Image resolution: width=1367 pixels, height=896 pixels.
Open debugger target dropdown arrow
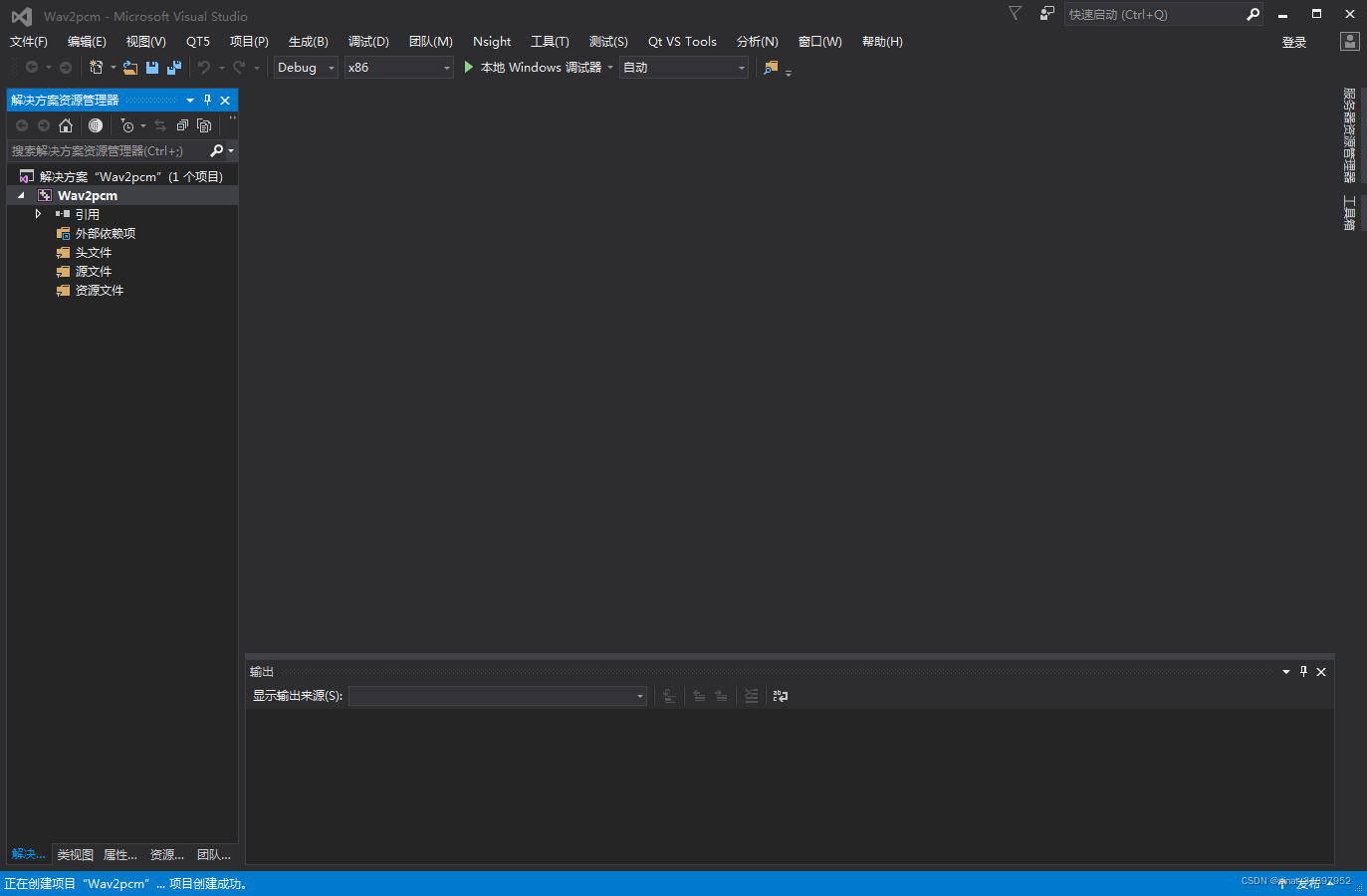coord(610,68)
